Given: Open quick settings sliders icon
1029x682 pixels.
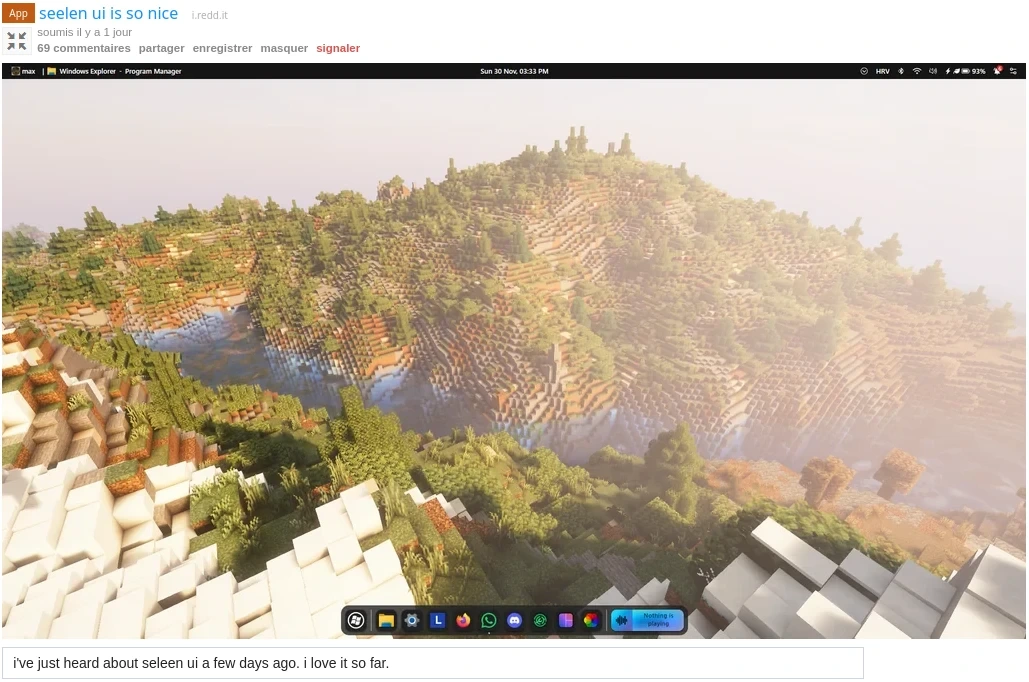Looking at the screenshot, I should click(1014, 71).
